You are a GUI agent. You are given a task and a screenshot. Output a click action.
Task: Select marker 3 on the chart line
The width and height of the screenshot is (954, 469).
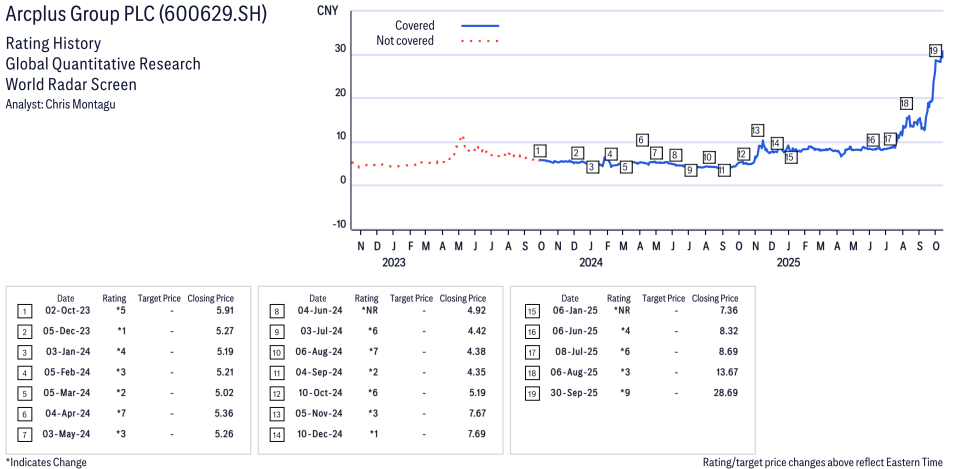coord(592,167)
